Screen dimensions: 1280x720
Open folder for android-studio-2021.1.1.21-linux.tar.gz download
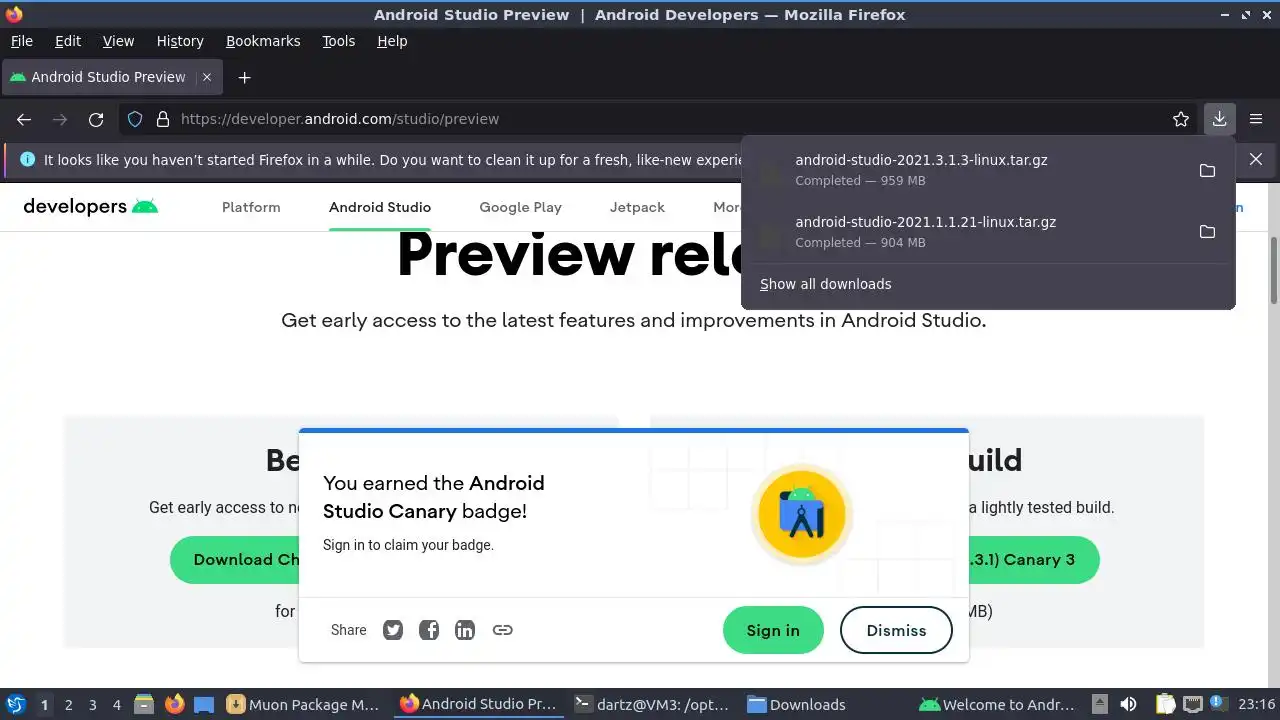click(1207, 232)
